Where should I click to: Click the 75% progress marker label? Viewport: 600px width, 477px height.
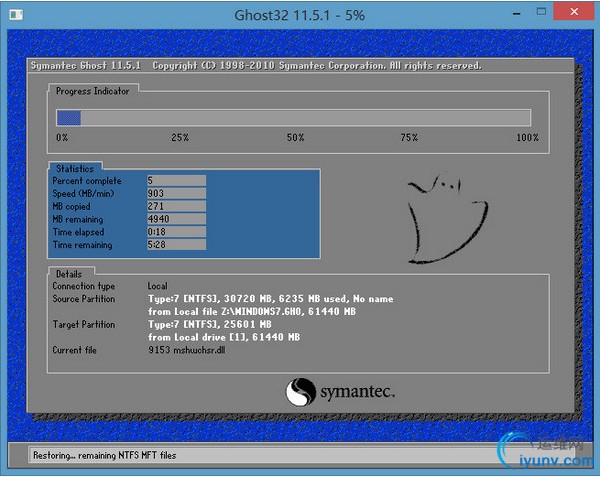409,137
